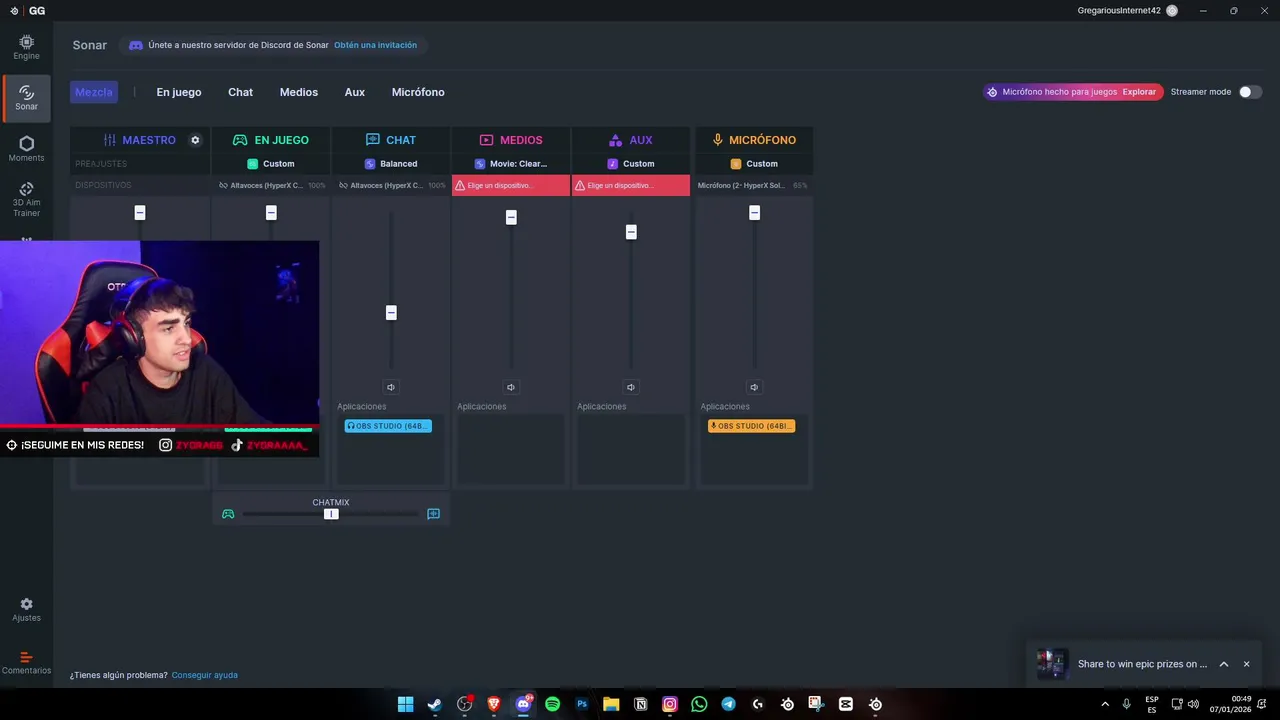Open the Windows Start menu
The width and height of the screenshot is (1280, 720).
(x=405, y=704)
